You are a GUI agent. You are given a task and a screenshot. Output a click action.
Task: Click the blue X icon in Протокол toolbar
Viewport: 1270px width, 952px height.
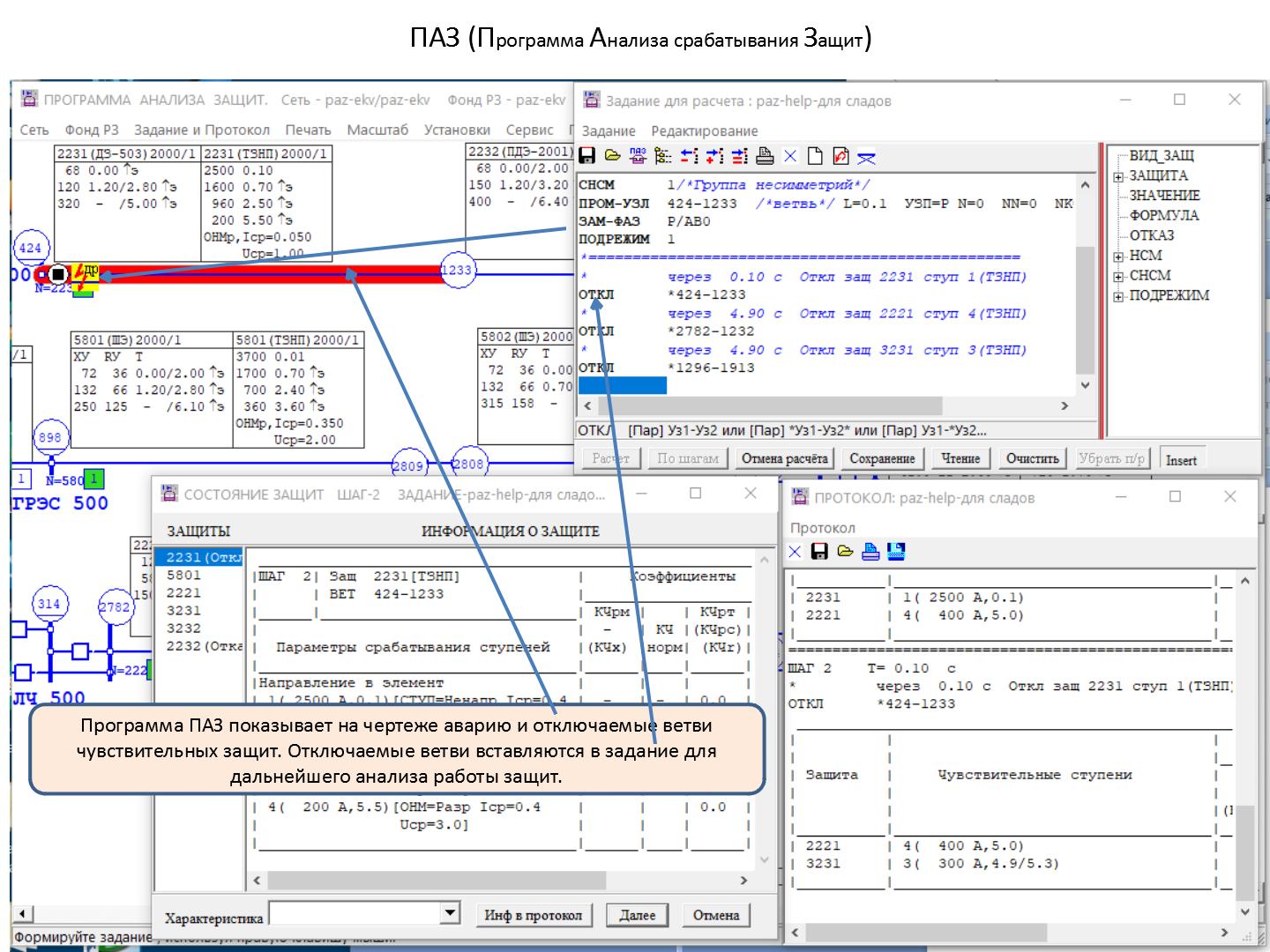coord(795,552)
